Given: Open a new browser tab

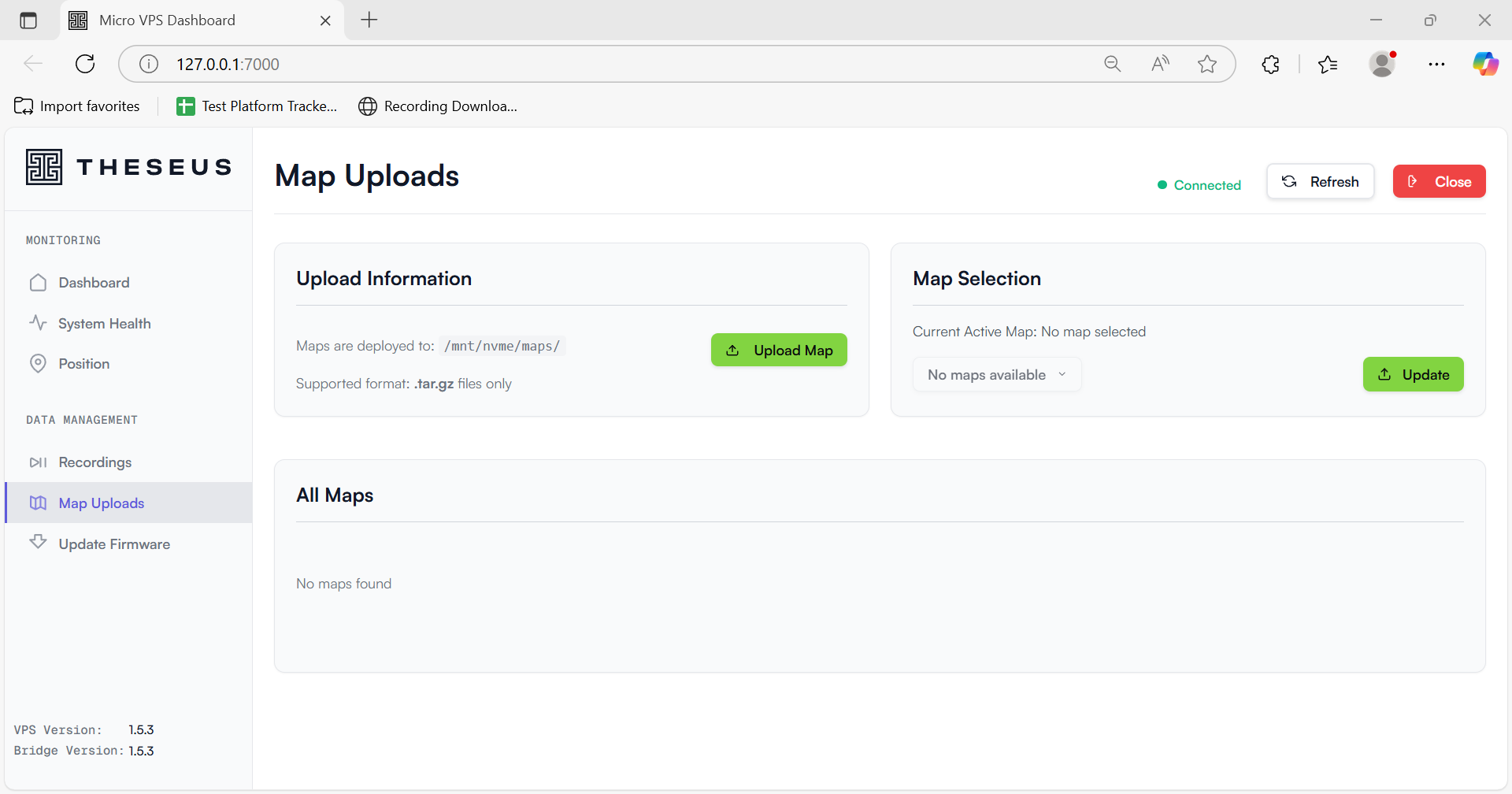Looking at the screenshot, I should [x=369, y=20].
